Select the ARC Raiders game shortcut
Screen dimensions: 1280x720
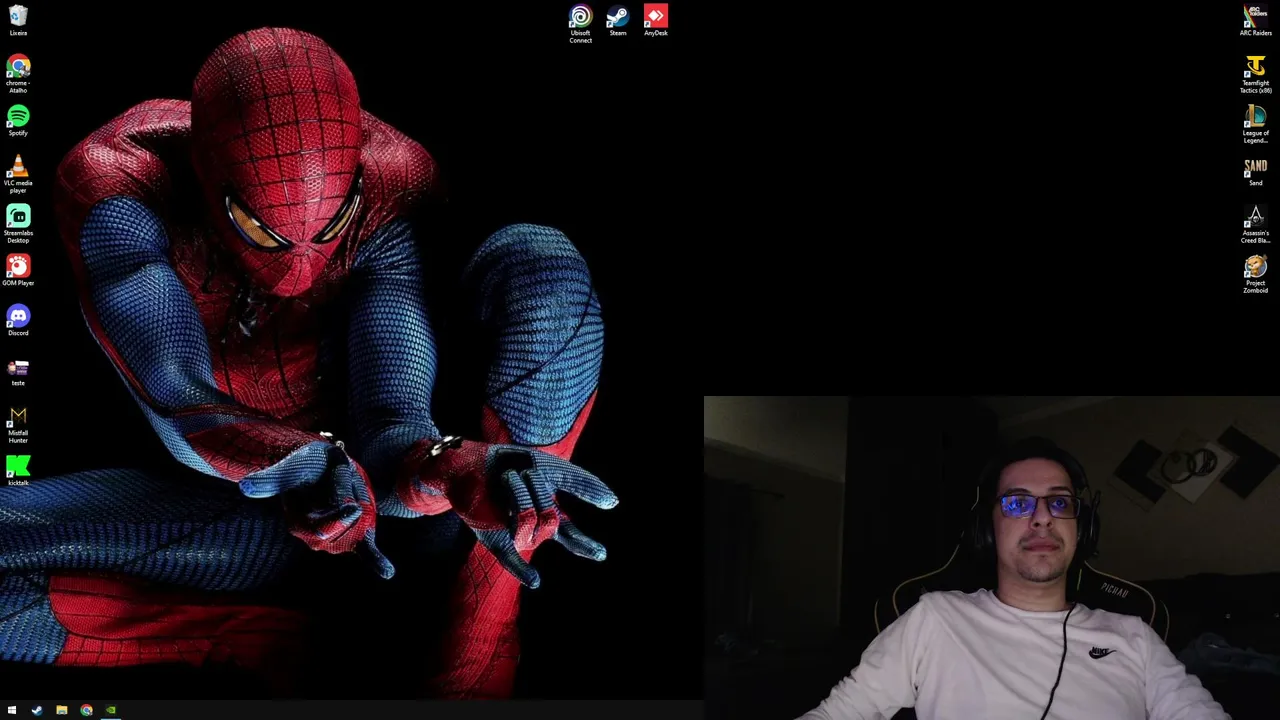1255,20
